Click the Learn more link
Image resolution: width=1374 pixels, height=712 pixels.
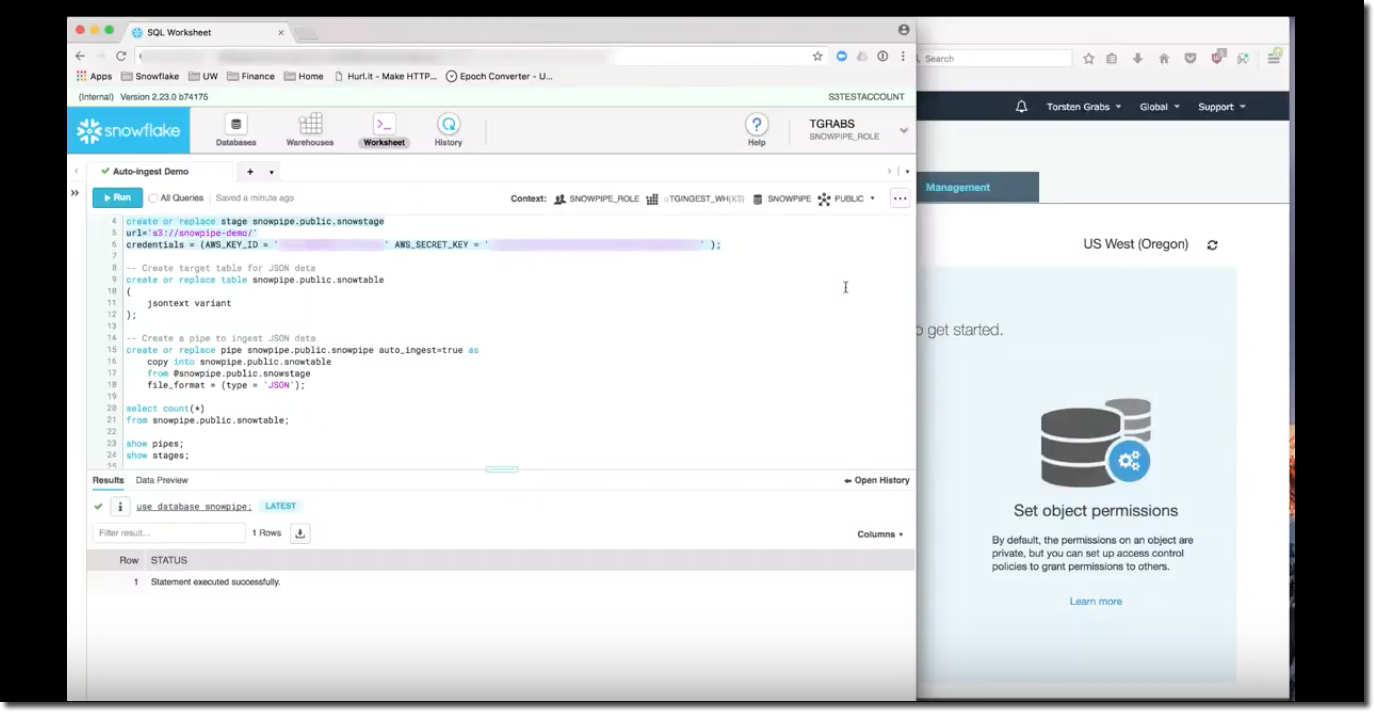pyautogui.click(x=1096, y=601)
